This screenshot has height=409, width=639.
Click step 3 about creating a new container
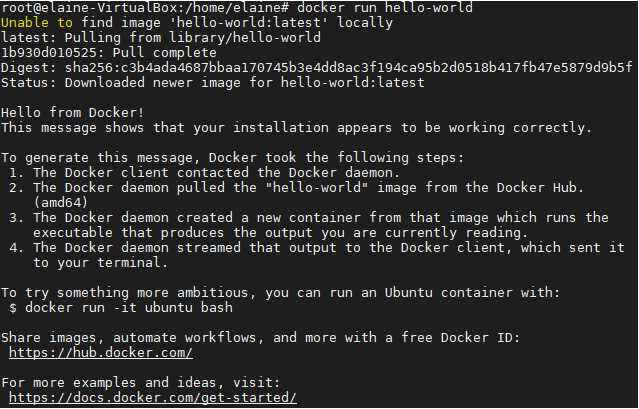click(x=308, y=225)
